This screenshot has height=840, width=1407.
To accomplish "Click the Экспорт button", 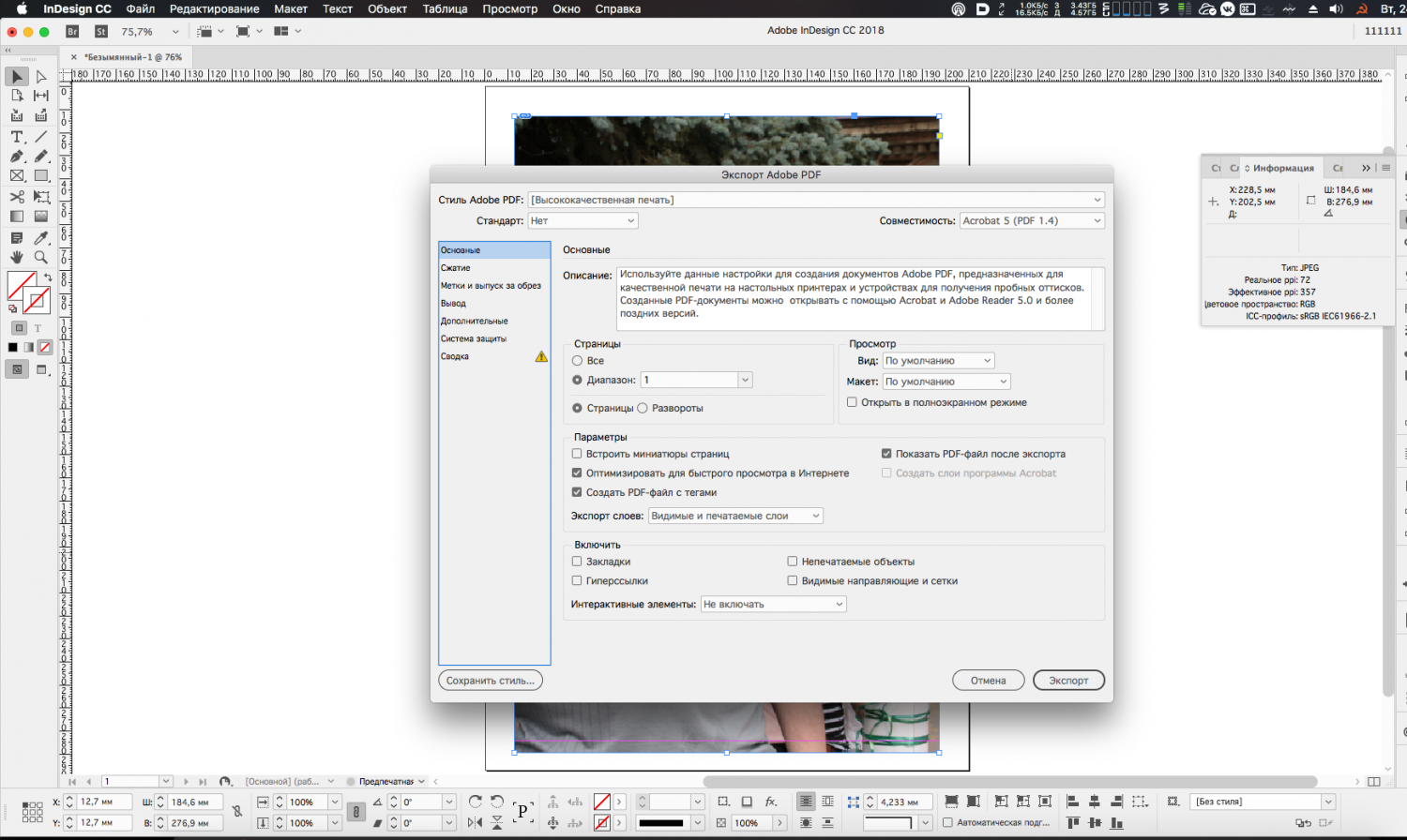I will click(x=1068, y=681).
